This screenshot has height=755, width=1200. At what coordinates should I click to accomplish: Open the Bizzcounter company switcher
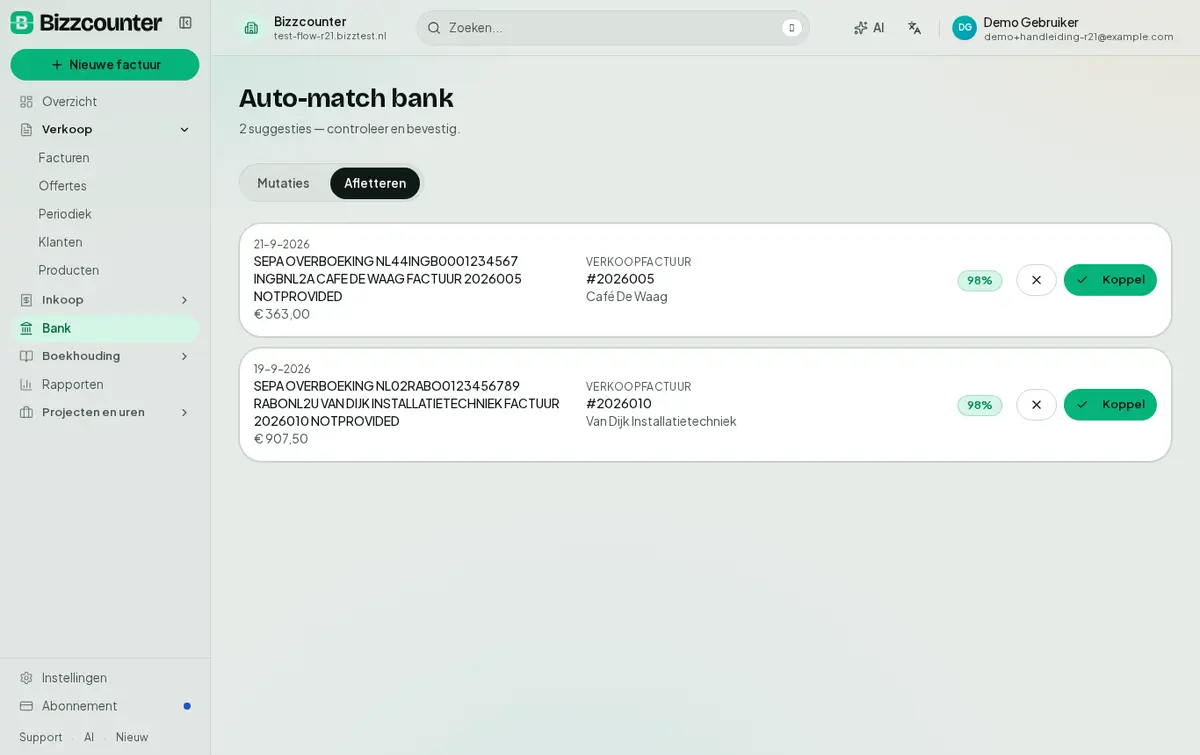pos(315,28)
